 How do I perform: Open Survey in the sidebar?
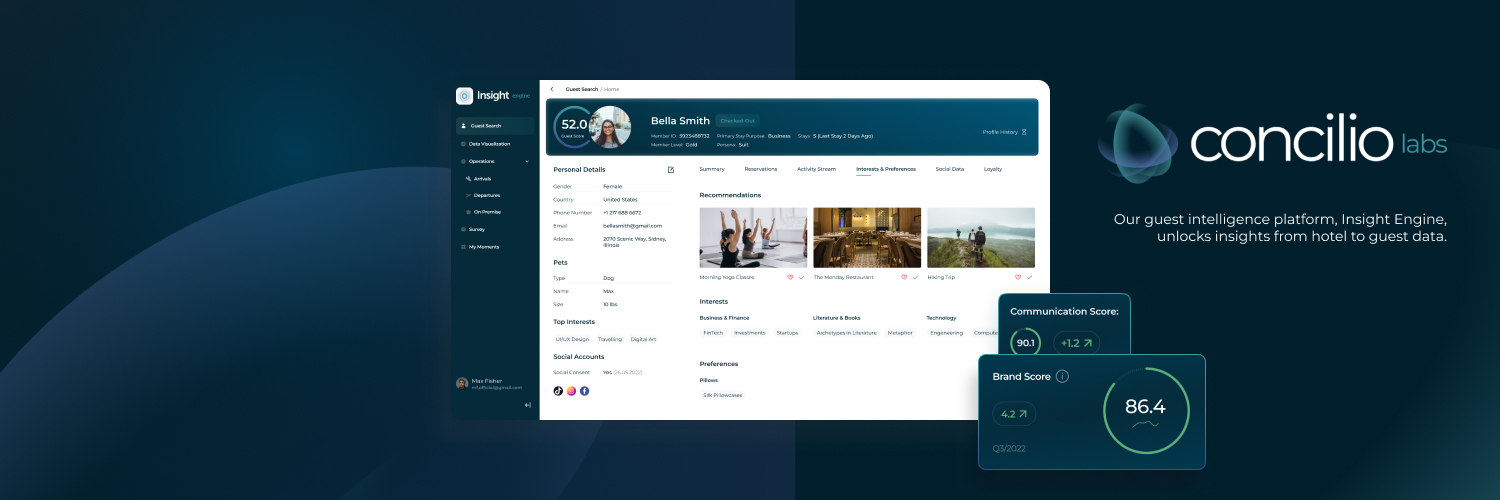point(476,229)
